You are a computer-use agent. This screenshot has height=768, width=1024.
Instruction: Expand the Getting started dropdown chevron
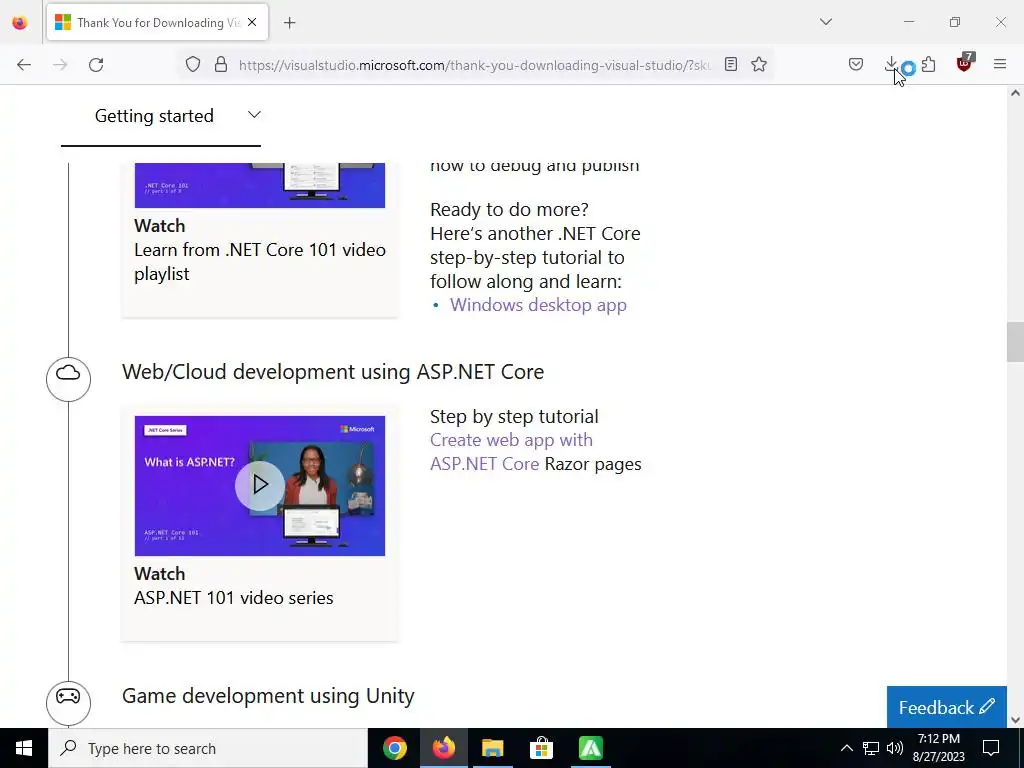tap(255, 115)
